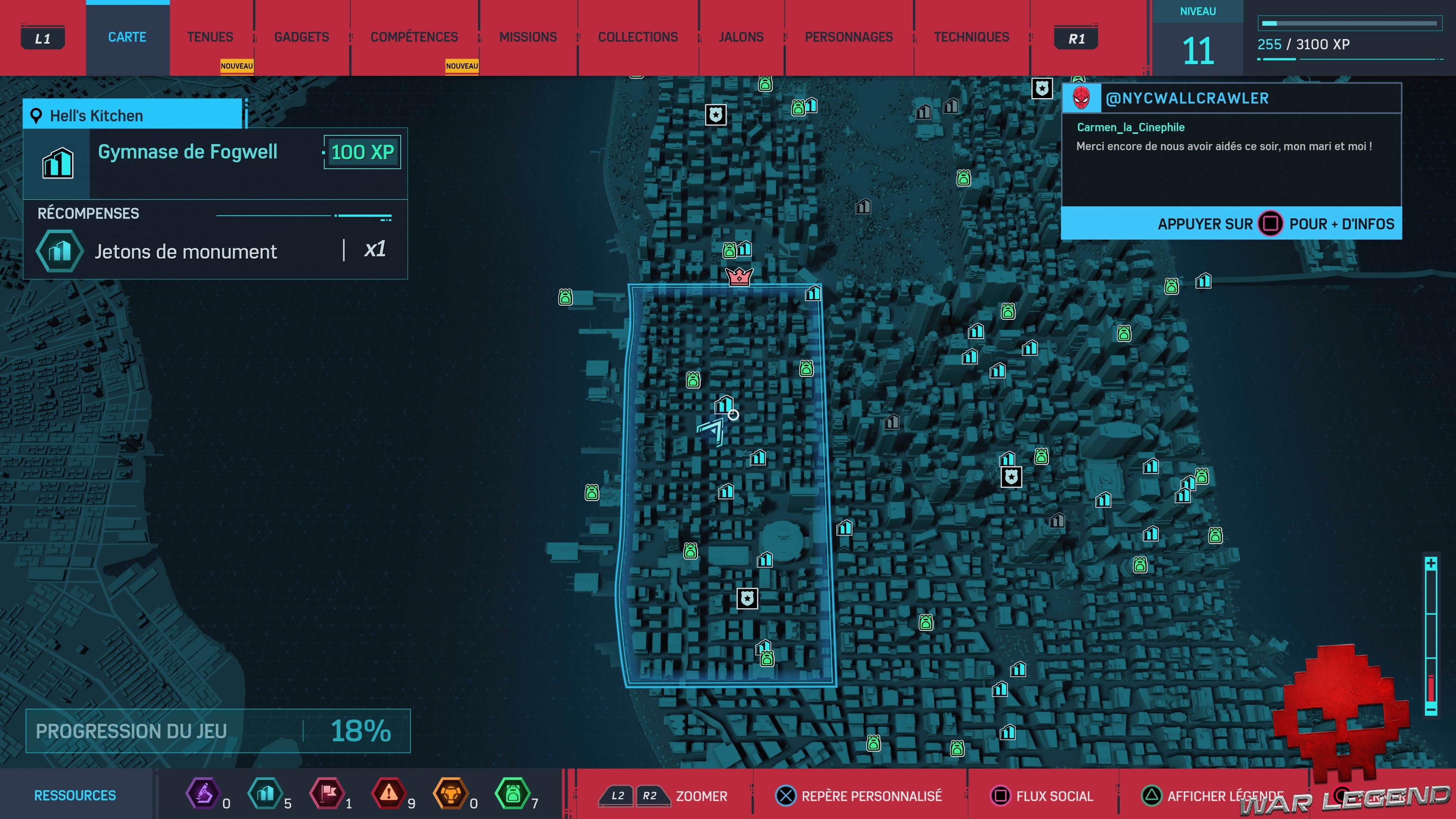Image resolution: width=1456 pixels, height=819 pixels.
Task: Click the plus on the zoom slider
Action: point(1431,563)
